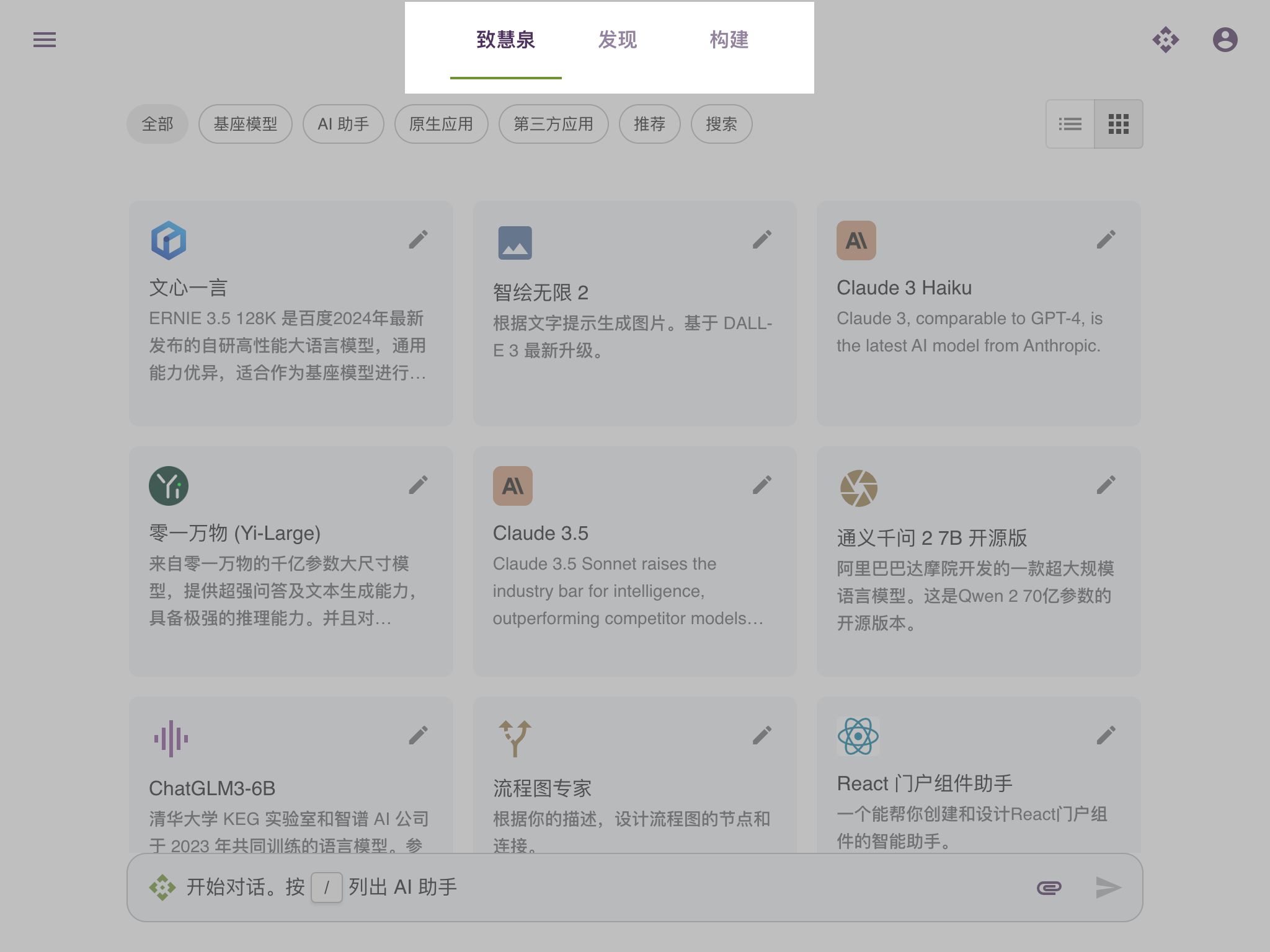Open the hamburger navigation menu
The image size is (1270, 952).
pos(45,40)
